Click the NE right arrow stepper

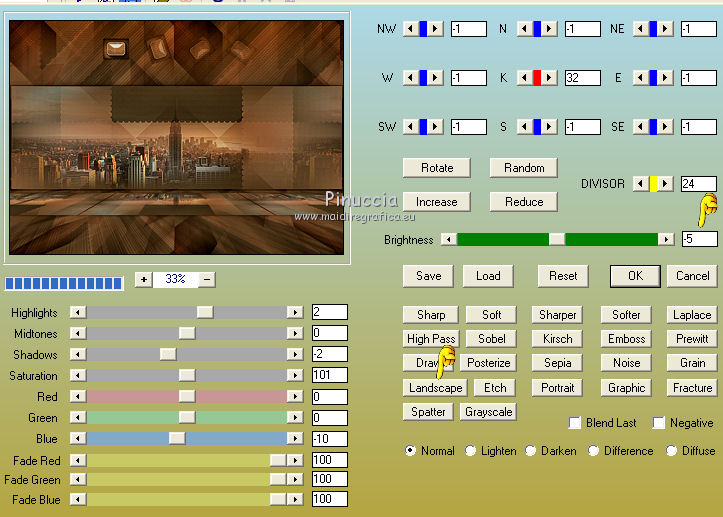664,29
